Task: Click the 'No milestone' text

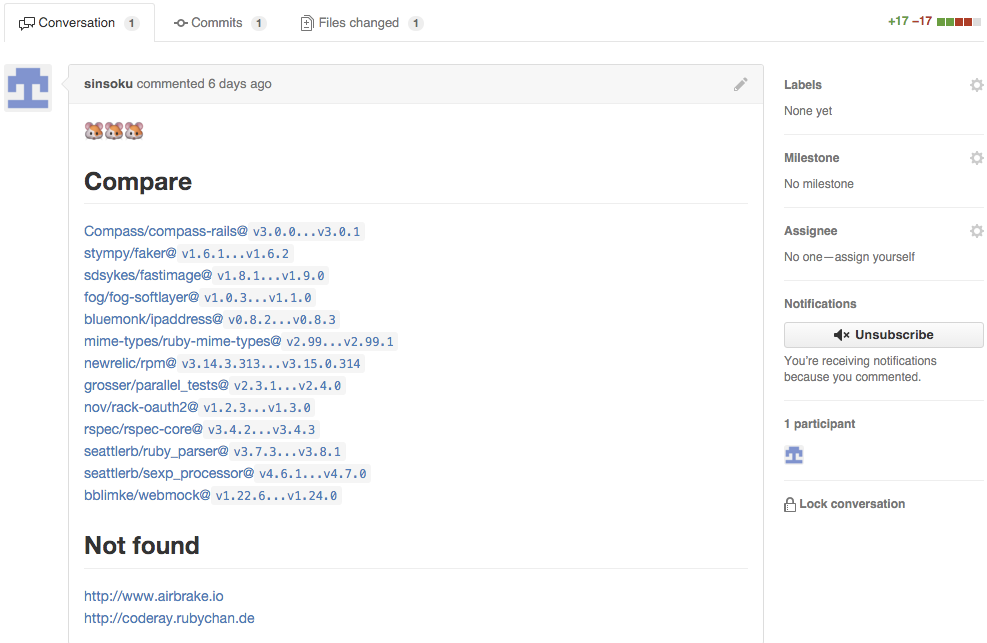Action: [819, 184]
